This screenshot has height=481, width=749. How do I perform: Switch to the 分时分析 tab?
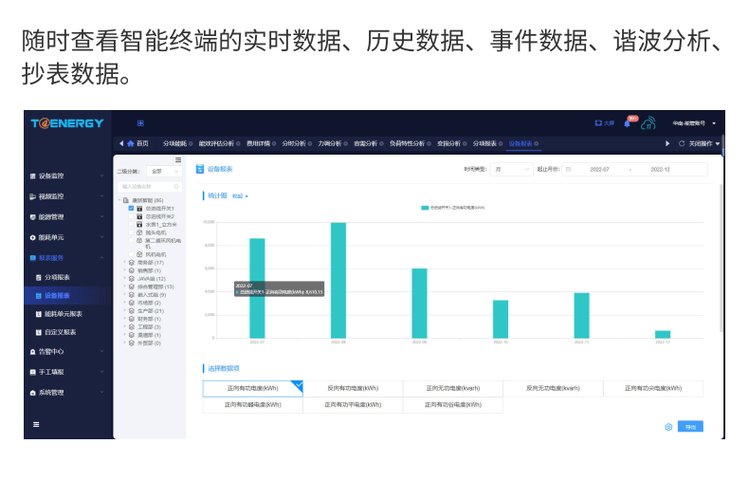coord(293,143)
